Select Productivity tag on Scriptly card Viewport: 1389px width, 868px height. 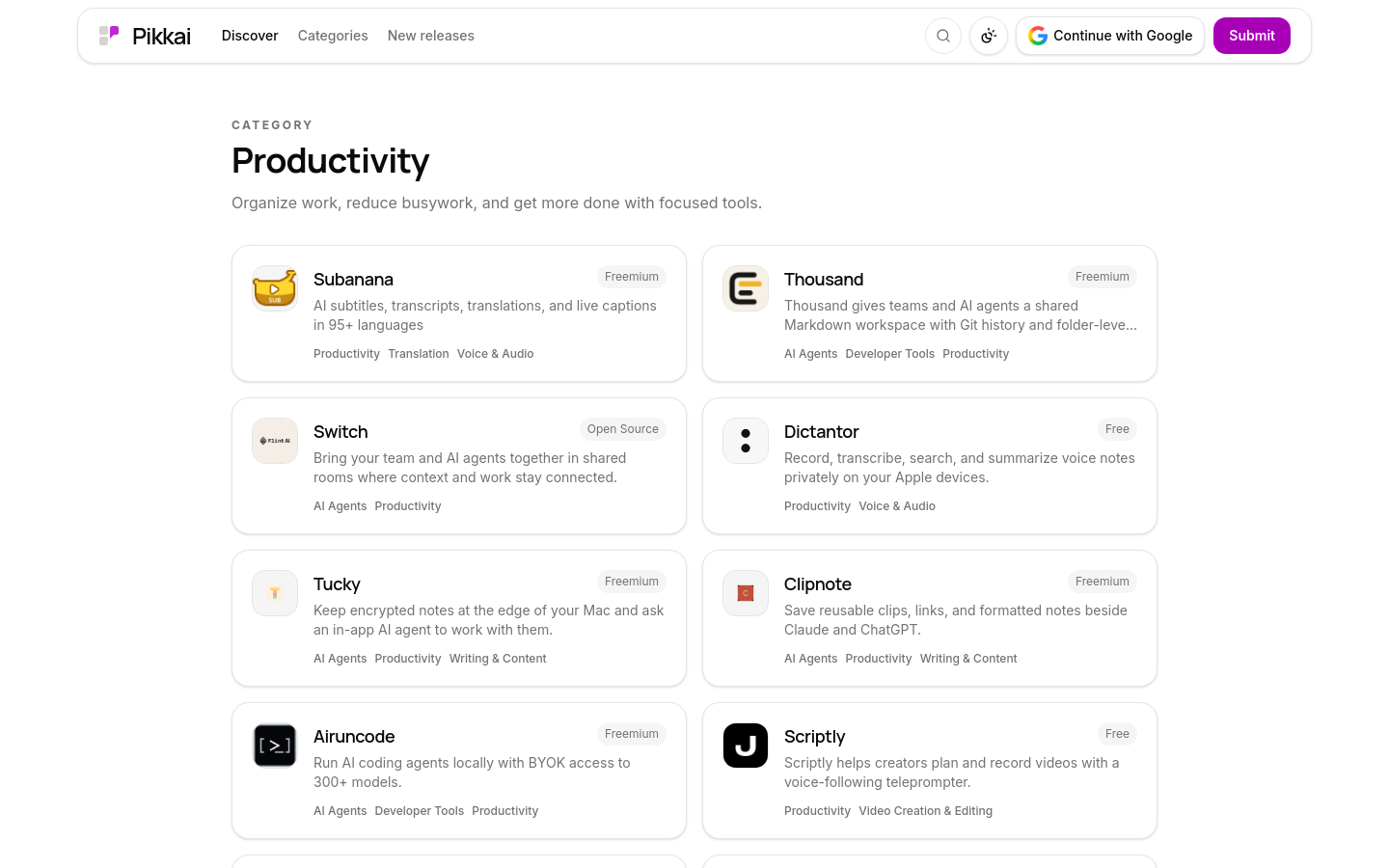point(817,811)
